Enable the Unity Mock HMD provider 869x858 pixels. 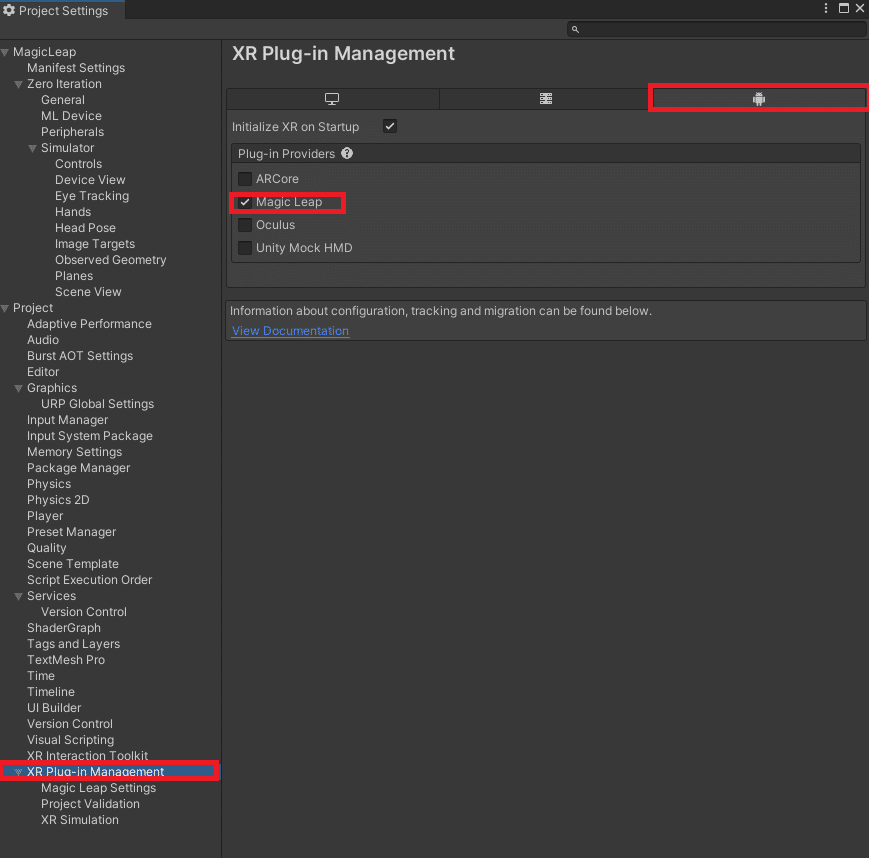coord(245,248)
